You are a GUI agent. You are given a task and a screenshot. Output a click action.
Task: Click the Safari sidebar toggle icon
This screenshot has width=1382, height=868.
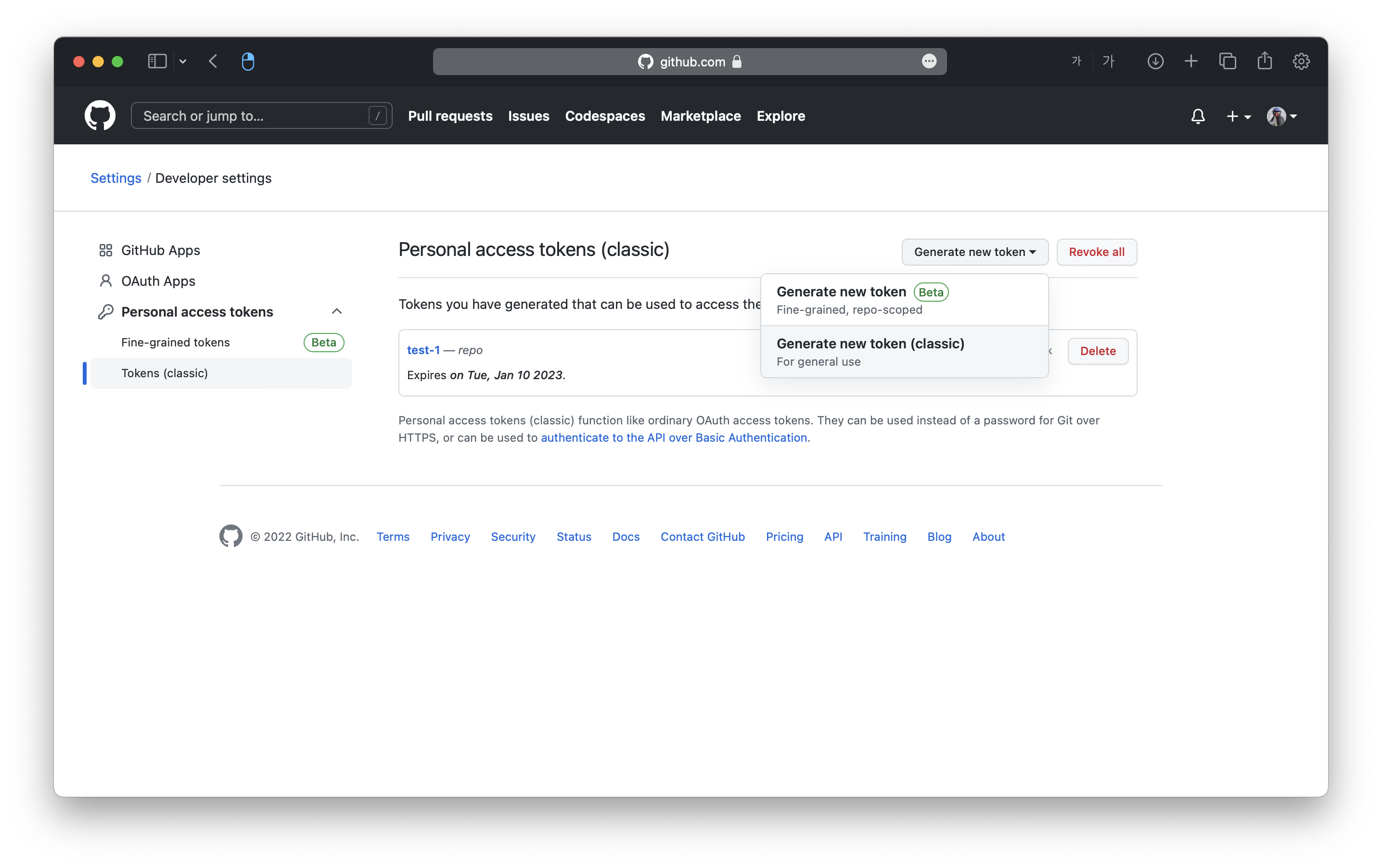[157, 62]
